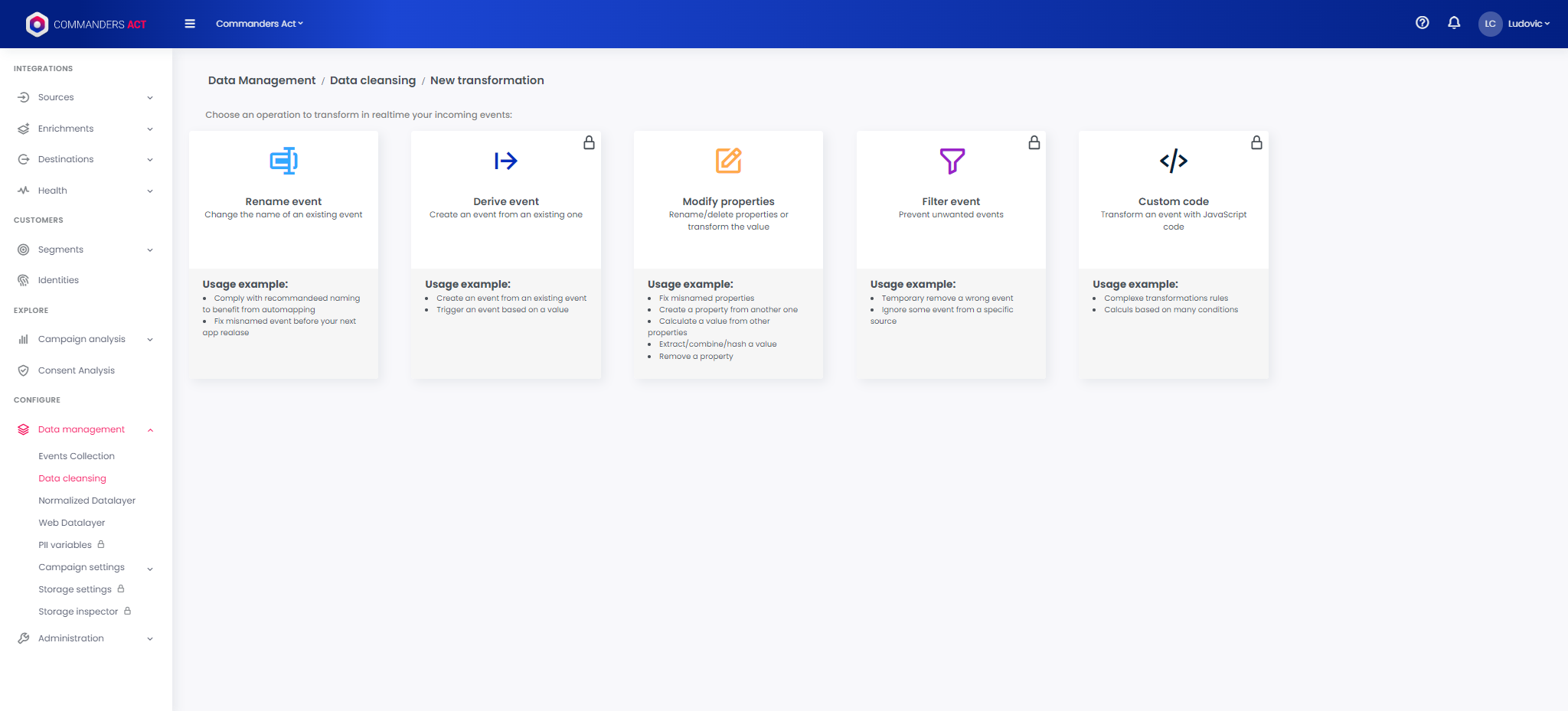Go to Normalized Datalayer page
The height and width of the screenshot is (711, 1568).
click(x=87, y=501)
